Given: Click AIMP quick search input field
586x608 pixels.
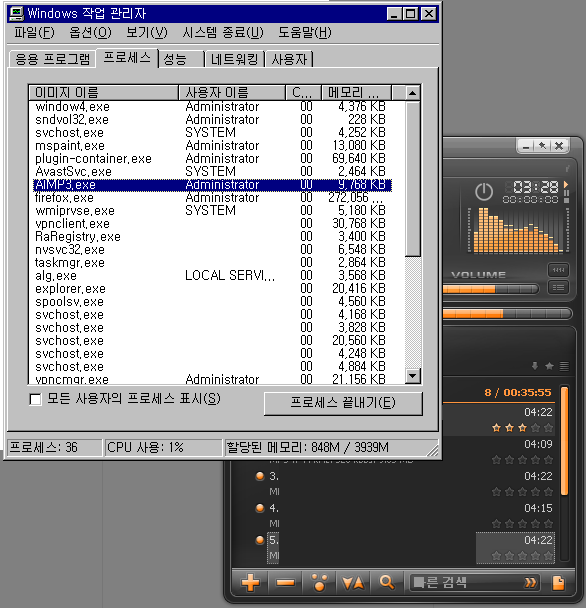Looking at the screenshot, I should coord(465,582).
